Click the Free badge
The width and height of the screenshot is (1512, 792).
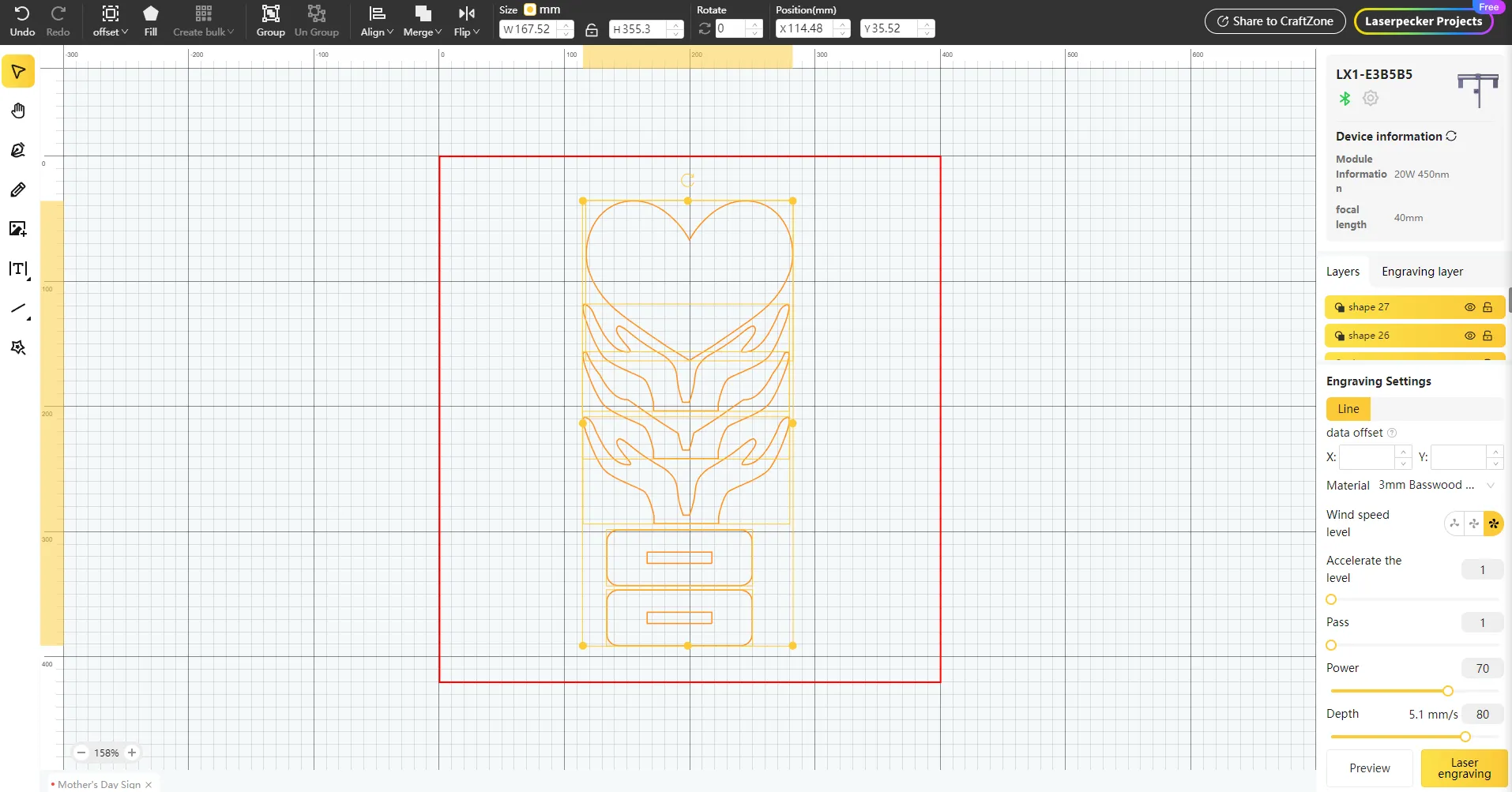[1489, 7]
